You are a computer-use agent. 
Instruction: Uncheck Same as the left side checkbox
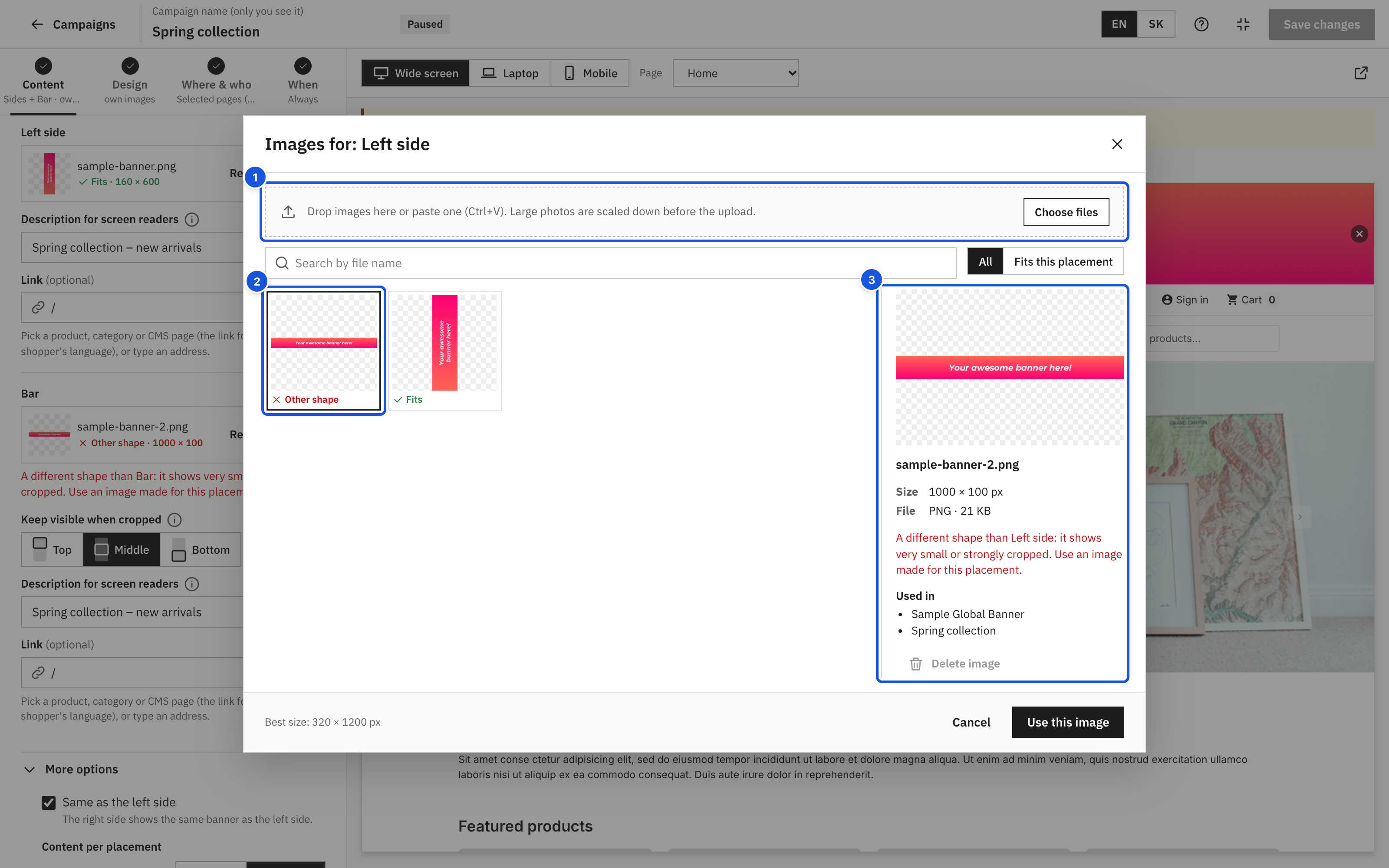tap(49, 802)
